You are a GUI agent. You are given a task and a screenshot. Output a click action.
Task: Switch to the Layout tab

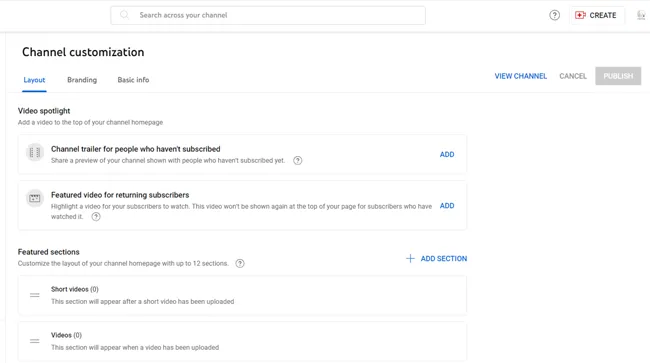coord(34,80)
